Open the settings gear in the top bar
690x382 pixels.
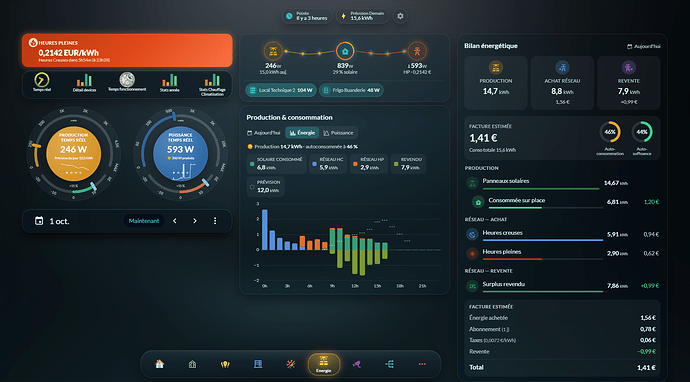tap(400, 16)
